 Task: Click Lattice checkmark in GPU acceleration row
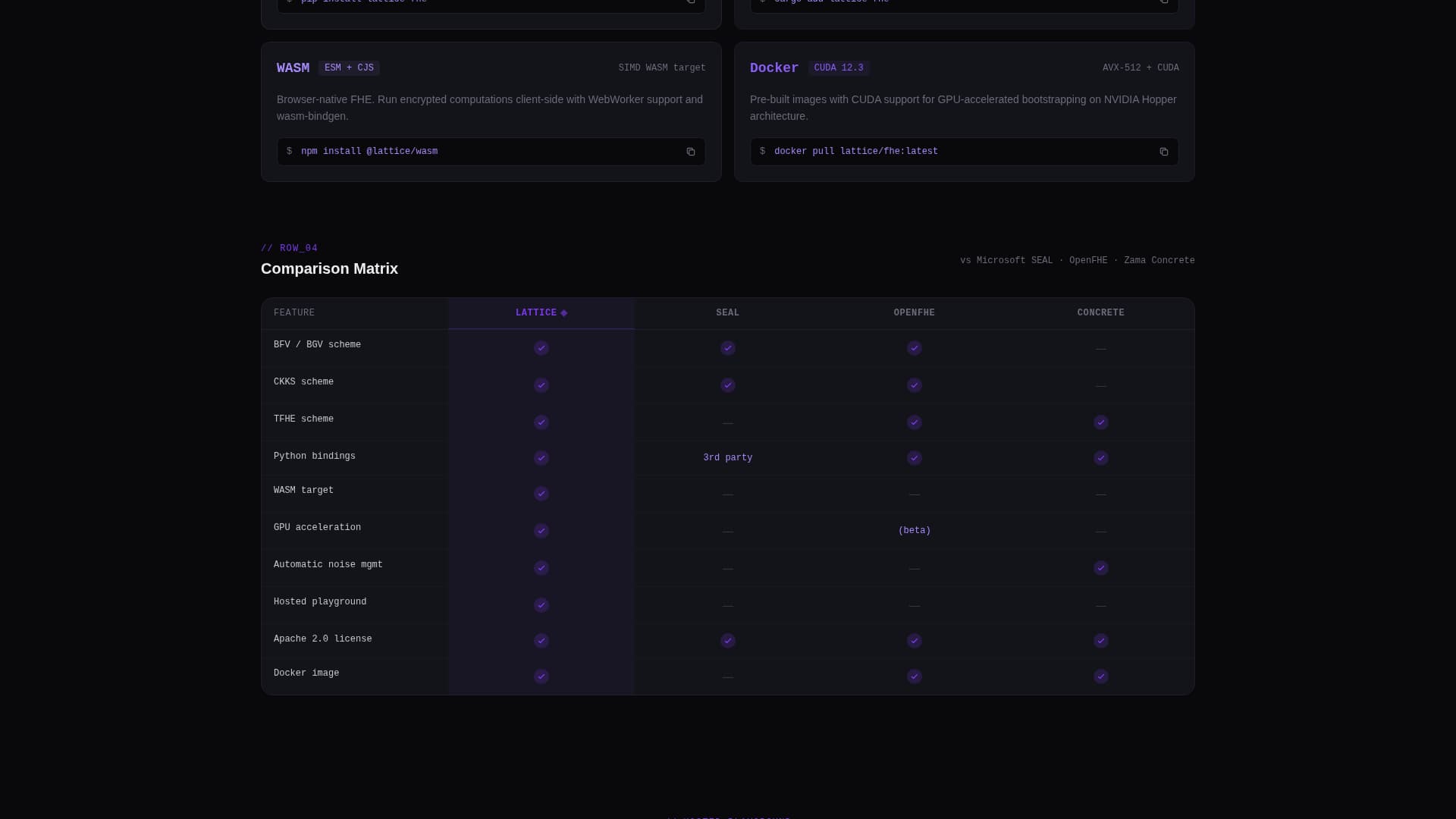541,531
